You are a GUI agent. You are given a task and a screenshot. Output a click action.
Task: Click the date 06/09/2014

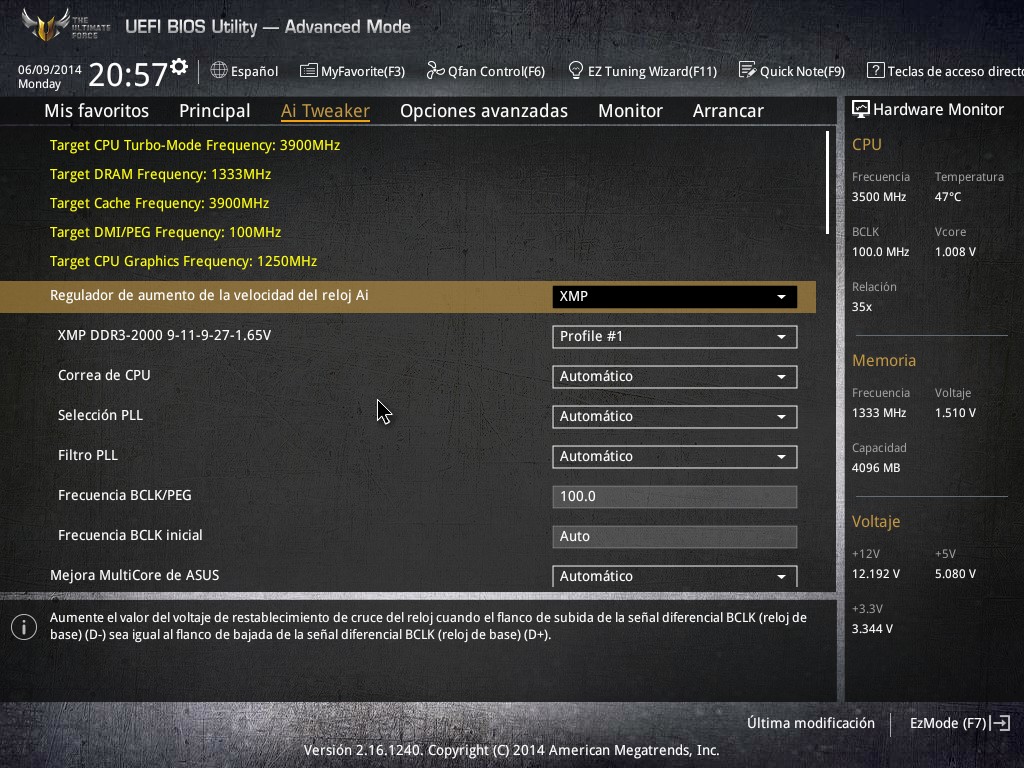(50, 69)
